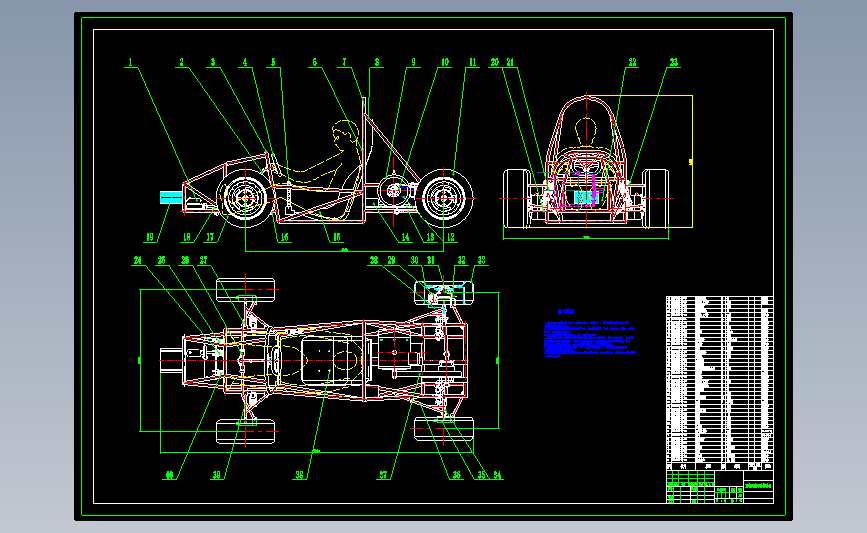Click part callout number 13
Screen dimensions: 867x533
click(x=431, y=237)
